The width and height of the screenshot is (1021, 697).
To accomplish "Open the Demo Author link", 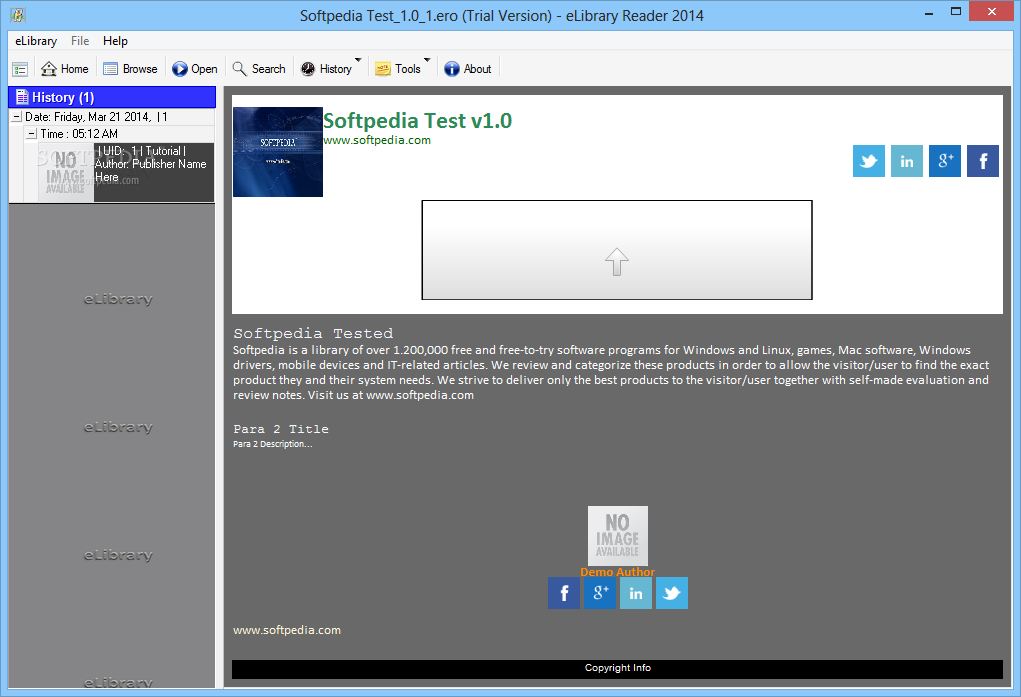I will click(x=617, y=572).
